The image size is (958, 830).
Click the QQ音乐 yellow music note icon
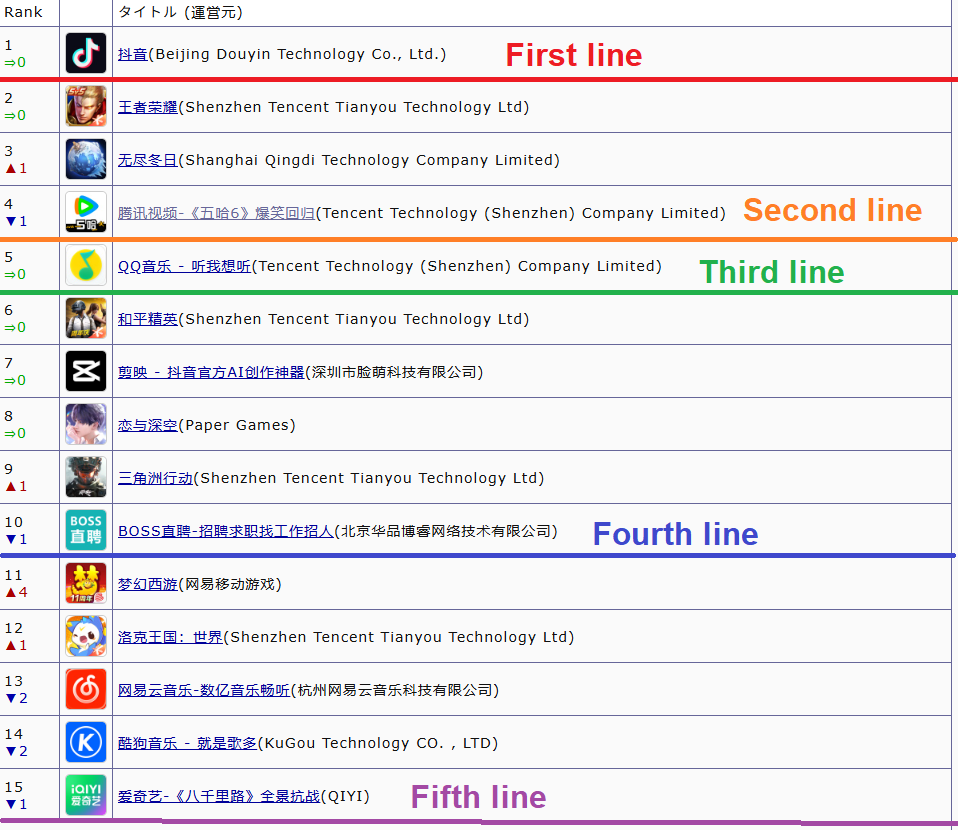[86, 265]
